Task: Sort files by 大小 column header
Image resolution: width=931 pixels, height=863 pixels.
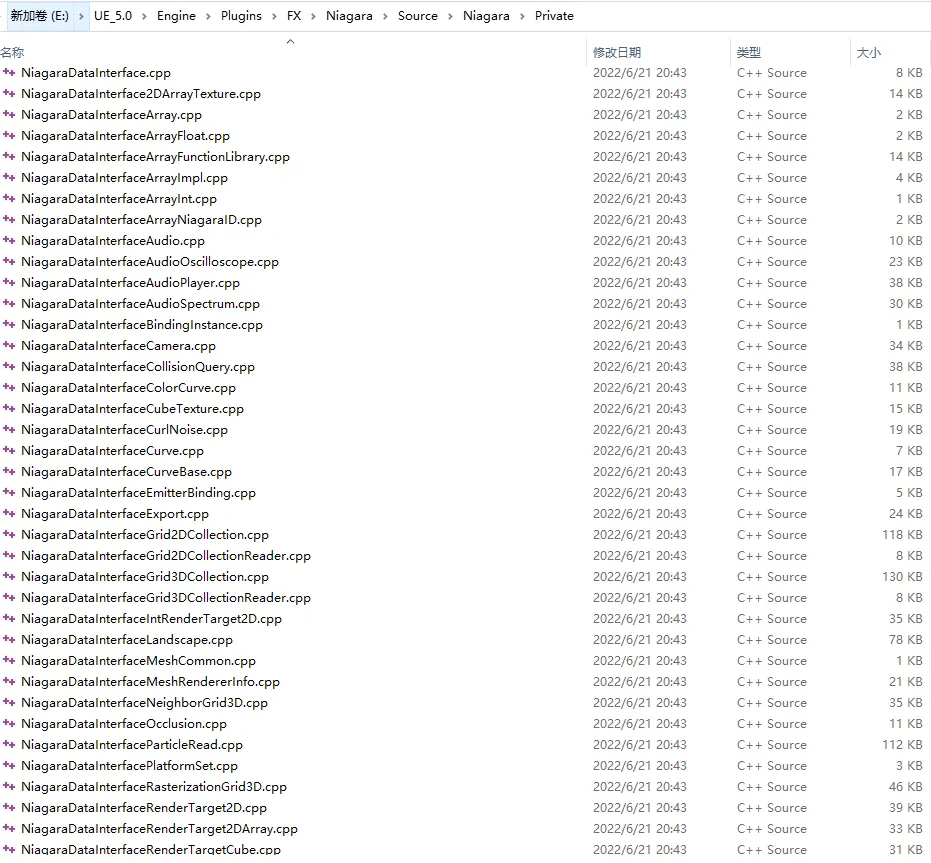Action: tap(869, 52)
